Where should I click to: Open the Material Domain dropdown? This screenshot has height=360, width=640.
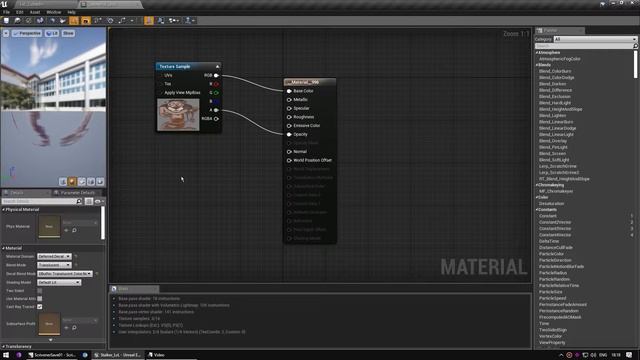point(54,256)
